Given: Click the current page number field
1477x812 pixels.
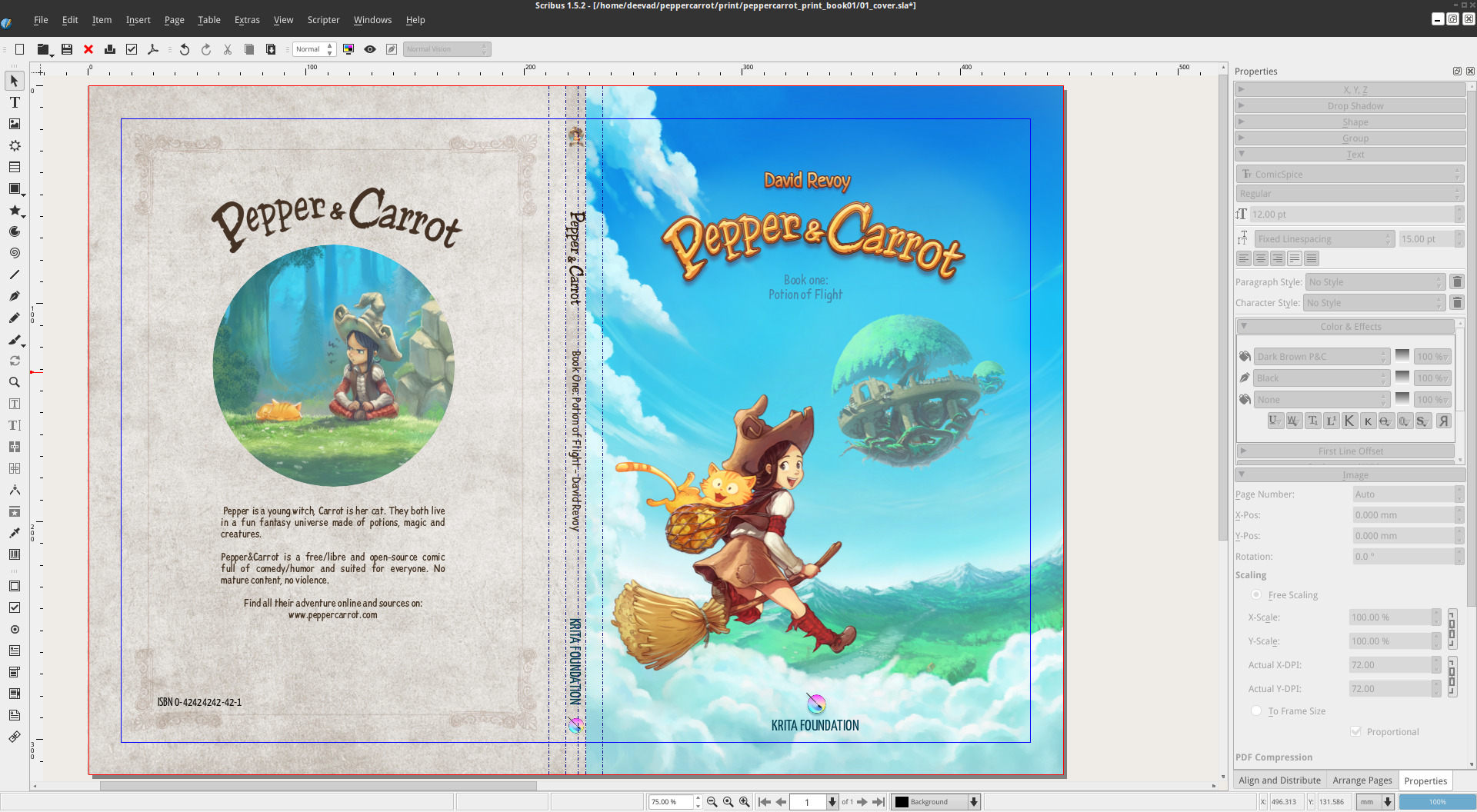Looking at the screenshot, I should 808,802.
